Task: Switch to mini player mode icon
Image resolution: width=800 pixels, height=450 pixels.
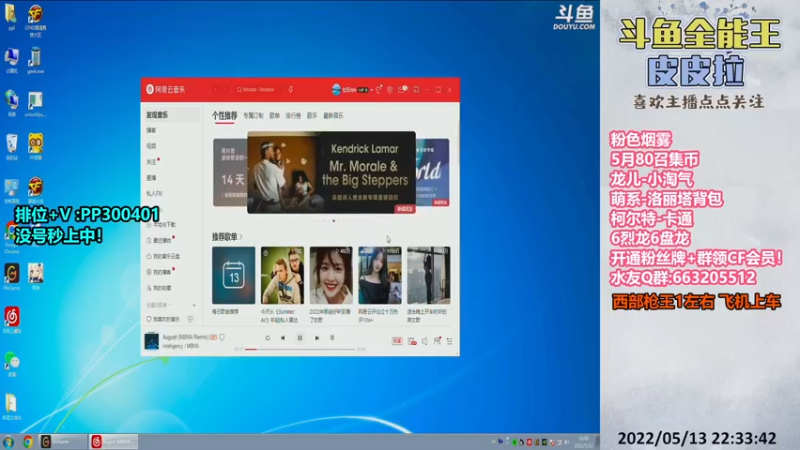Action: [x=416, y=90]
